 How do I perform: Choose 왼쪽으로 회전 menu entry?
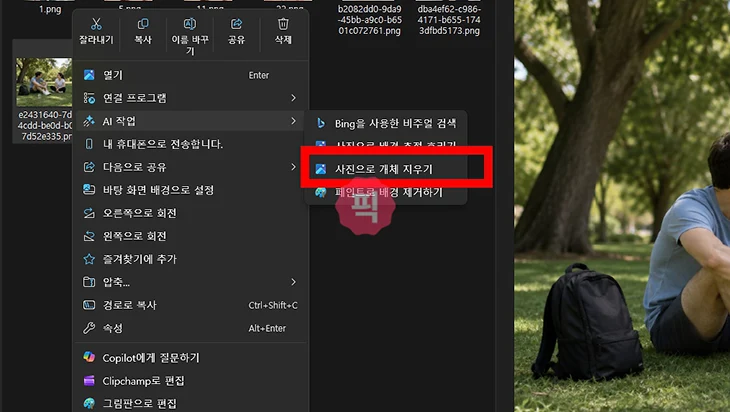(190, 236)
